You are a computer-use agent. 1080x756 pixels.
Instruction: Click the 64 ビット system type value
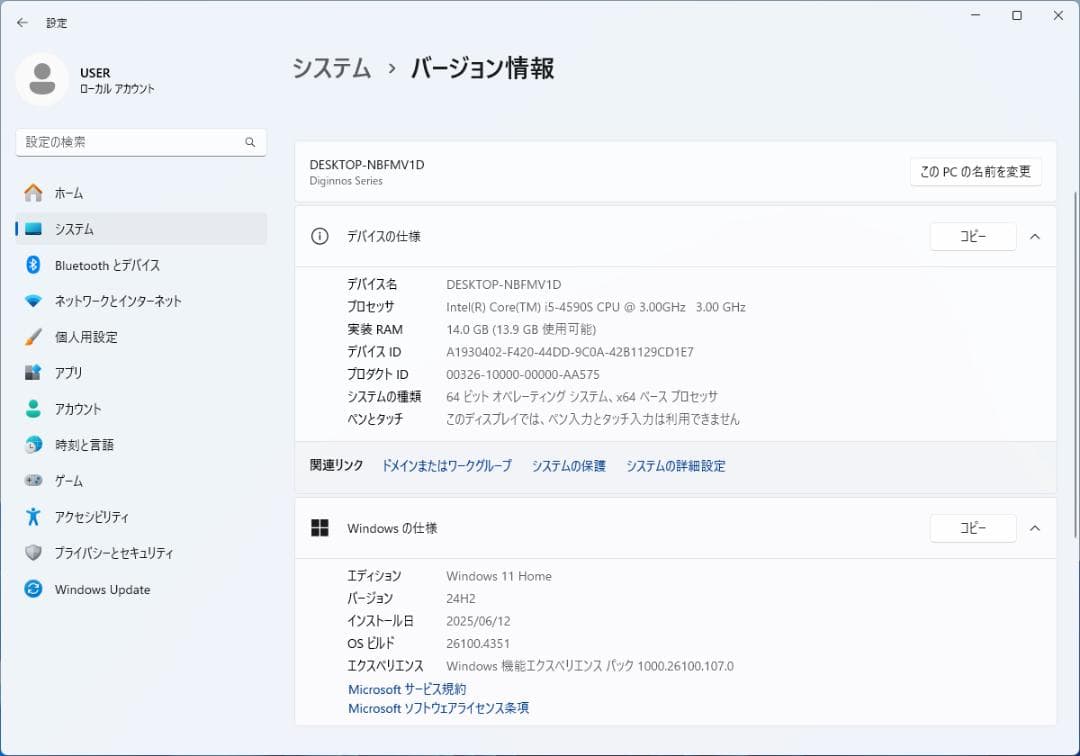pos(582,397)
